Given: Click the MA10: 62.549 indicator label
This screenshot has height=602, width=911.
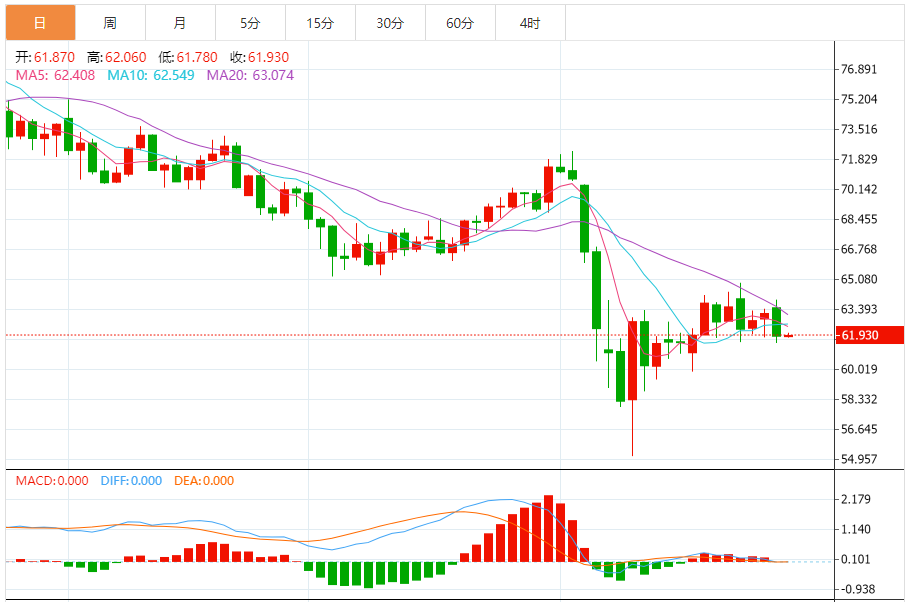Looking at the screenshot, I should tap(150, 76).
